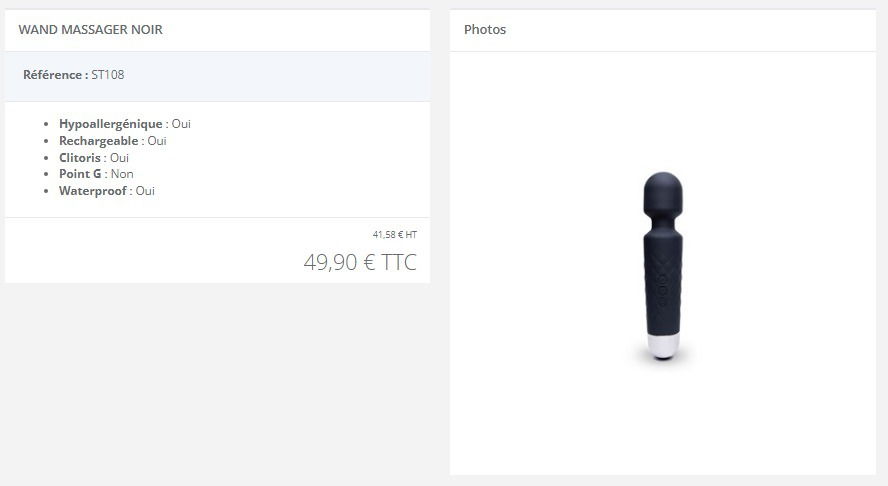
Task: Click the Photos panel header
Action: 485,29
